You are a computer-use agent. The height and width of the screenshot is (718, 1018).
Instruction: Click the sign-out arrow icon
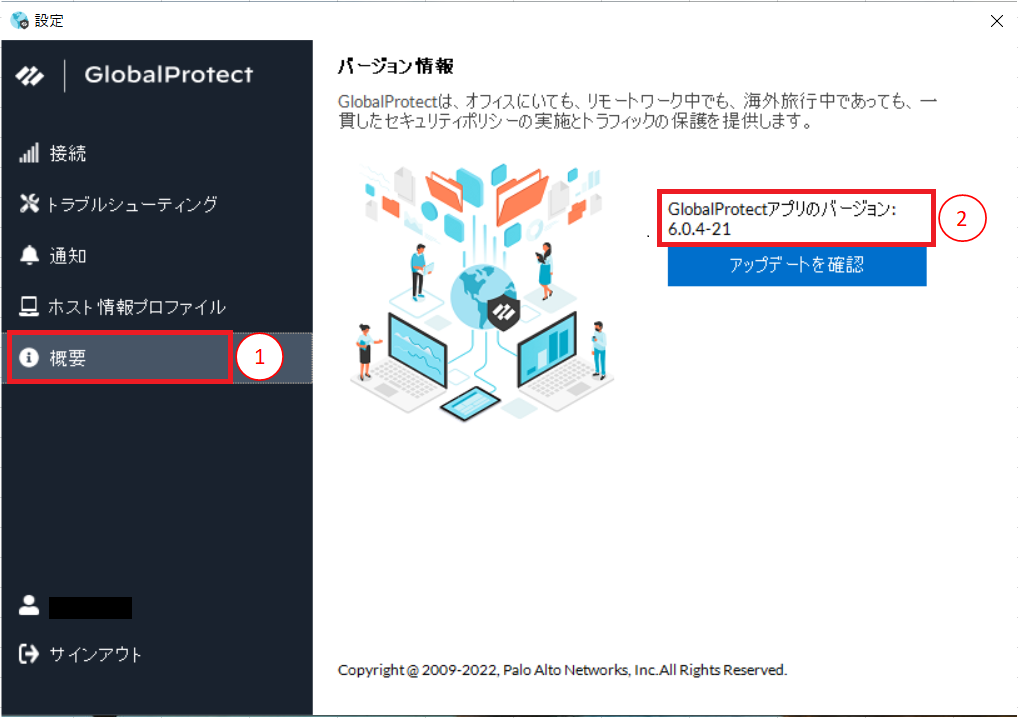(x=29, y=654)
